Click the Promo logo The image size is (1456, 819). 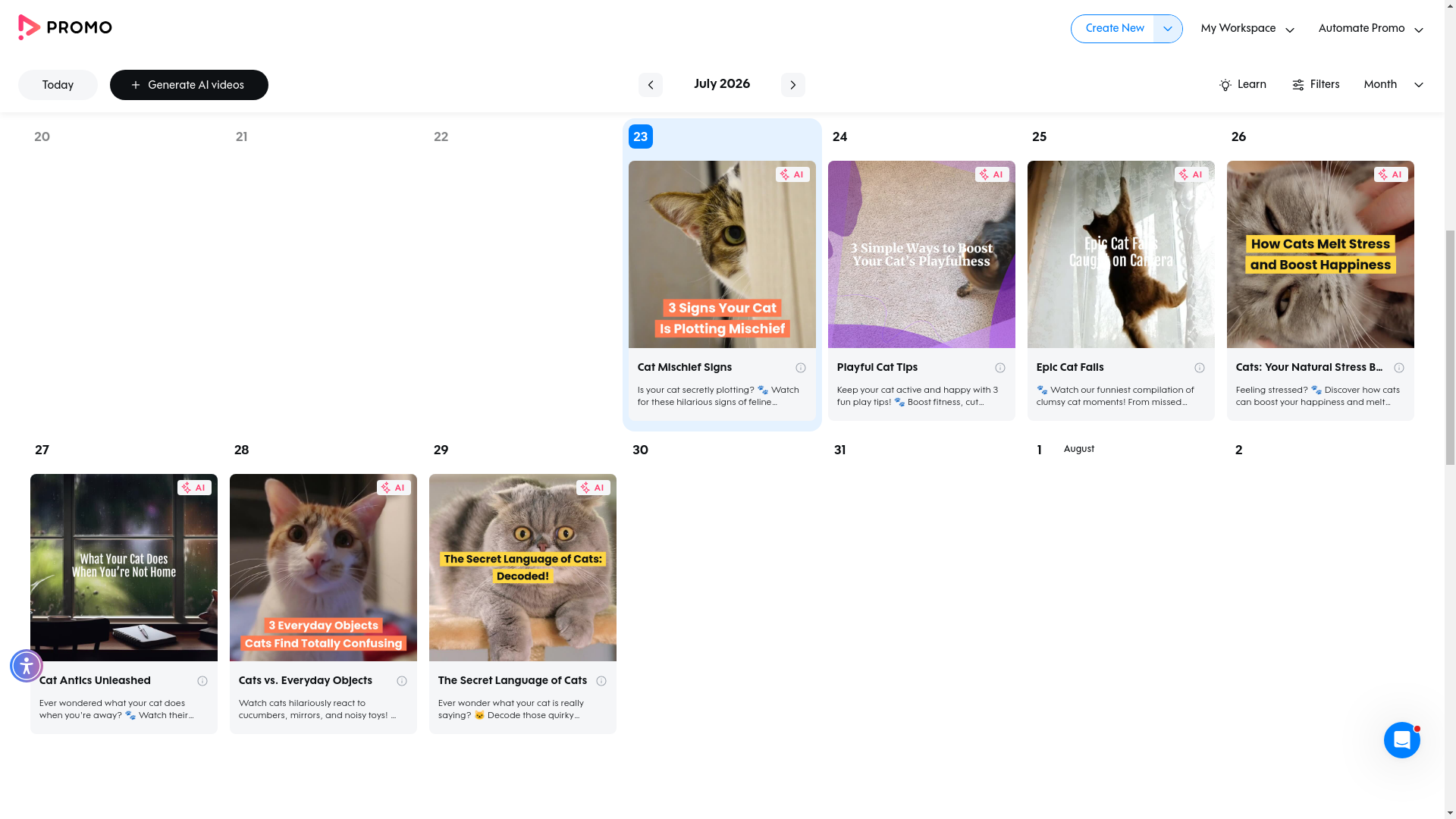pyautogui.click(x=65, y=28)
